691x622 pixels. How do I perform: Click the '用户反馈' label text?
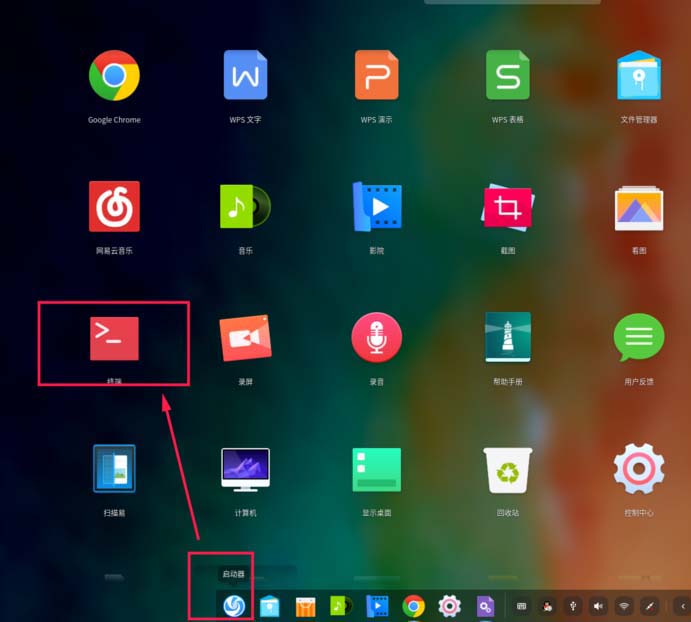point(639,381)
